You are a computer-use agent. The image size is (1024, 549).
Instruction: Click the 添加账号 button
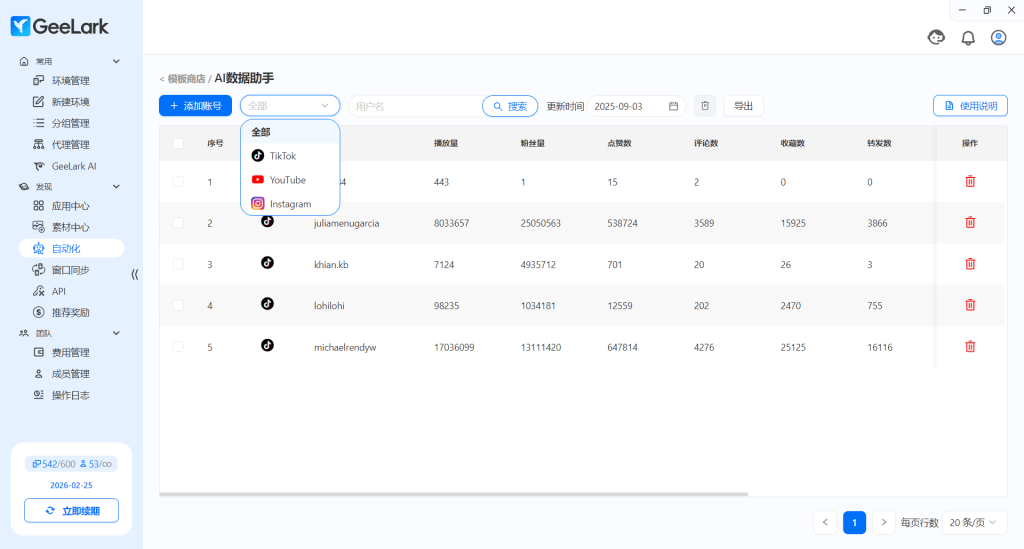[195, 106]
